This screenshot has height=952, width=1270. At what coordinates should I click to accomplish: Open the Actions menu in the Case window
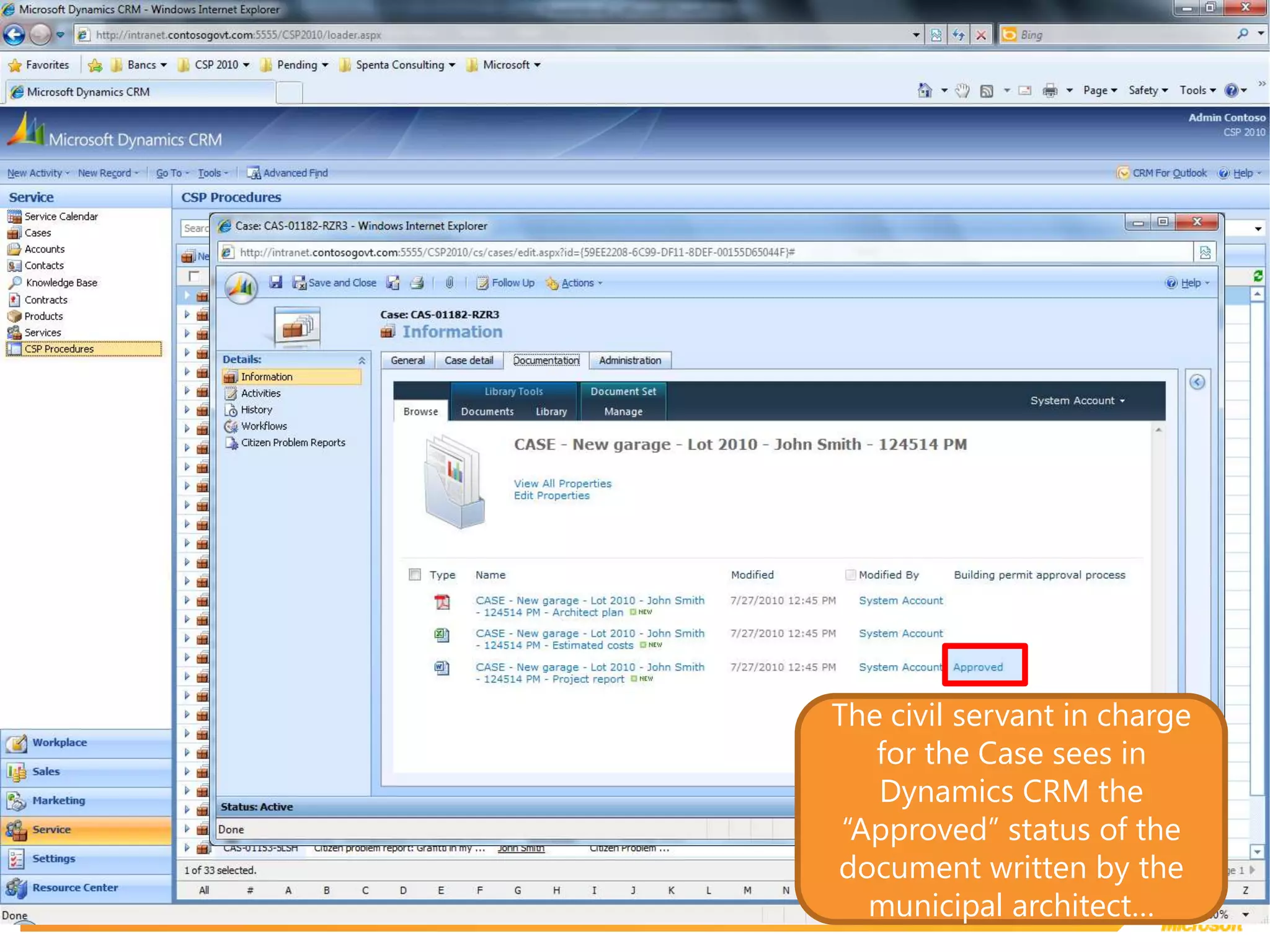pos(574,283)
